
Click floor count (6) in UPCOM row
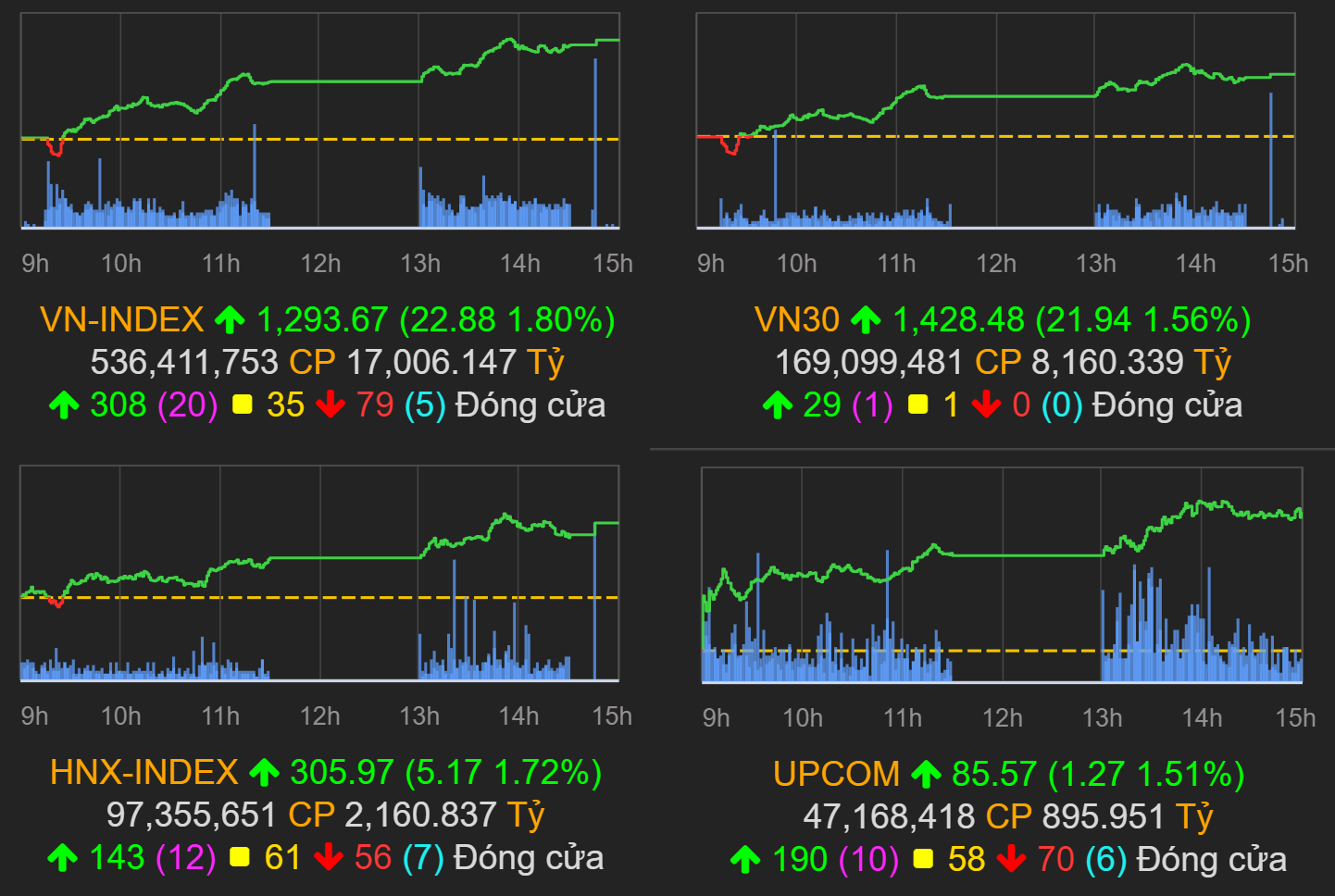1107,860
